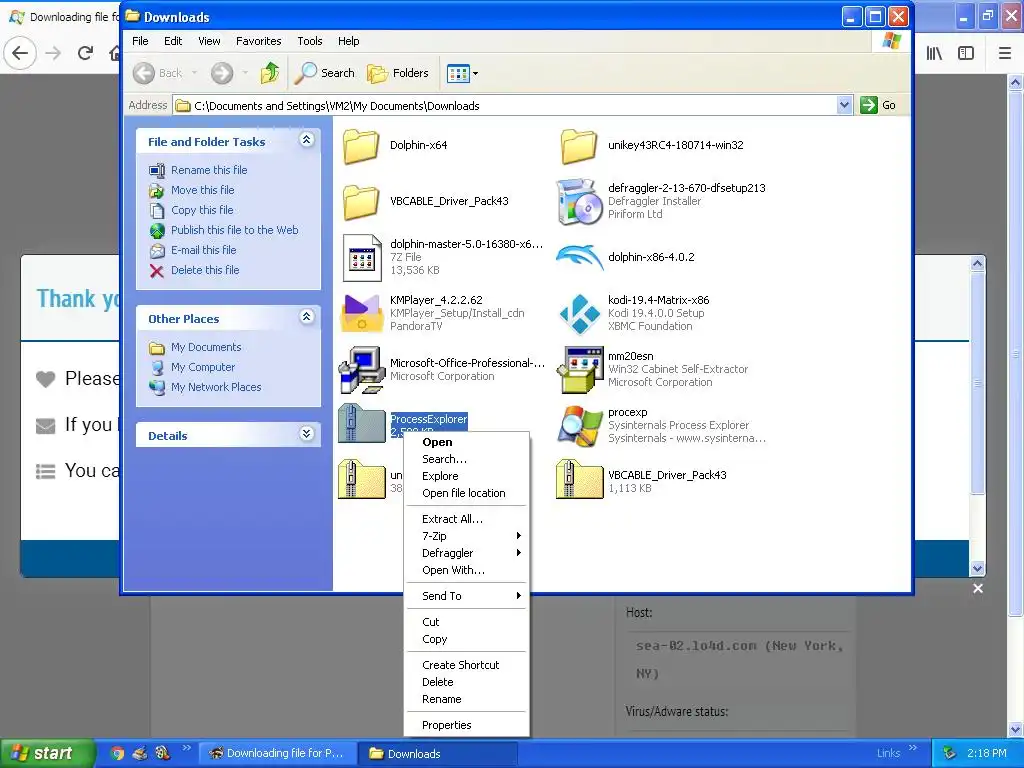Image resolution: width=1024 pixels, height=768 pixels.
Task: Open the Dolphin-x64 folder icon
Action: 361,145
